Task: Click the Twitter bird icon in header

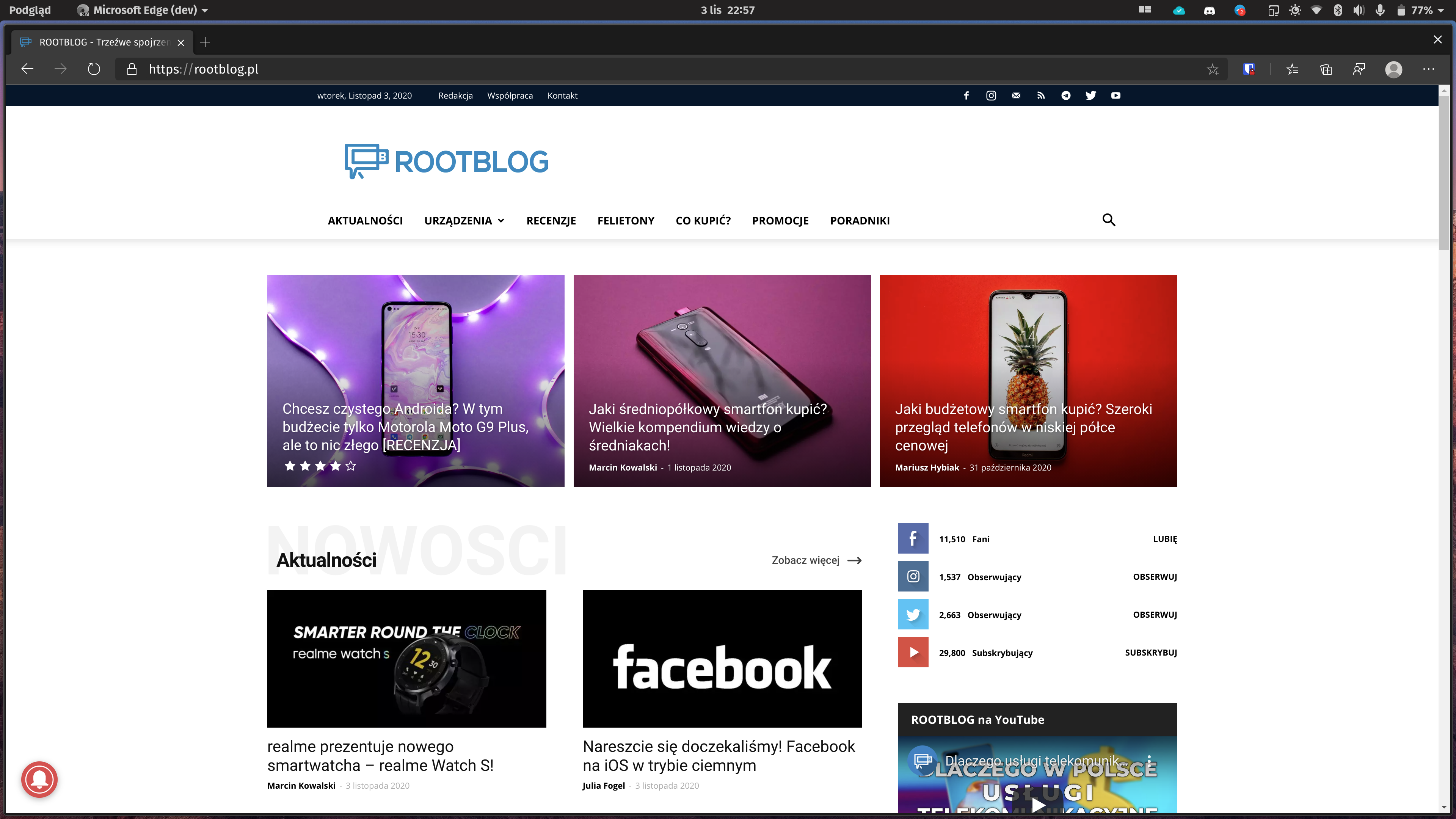Action: pyautogui.click(x=1091, y=96)
